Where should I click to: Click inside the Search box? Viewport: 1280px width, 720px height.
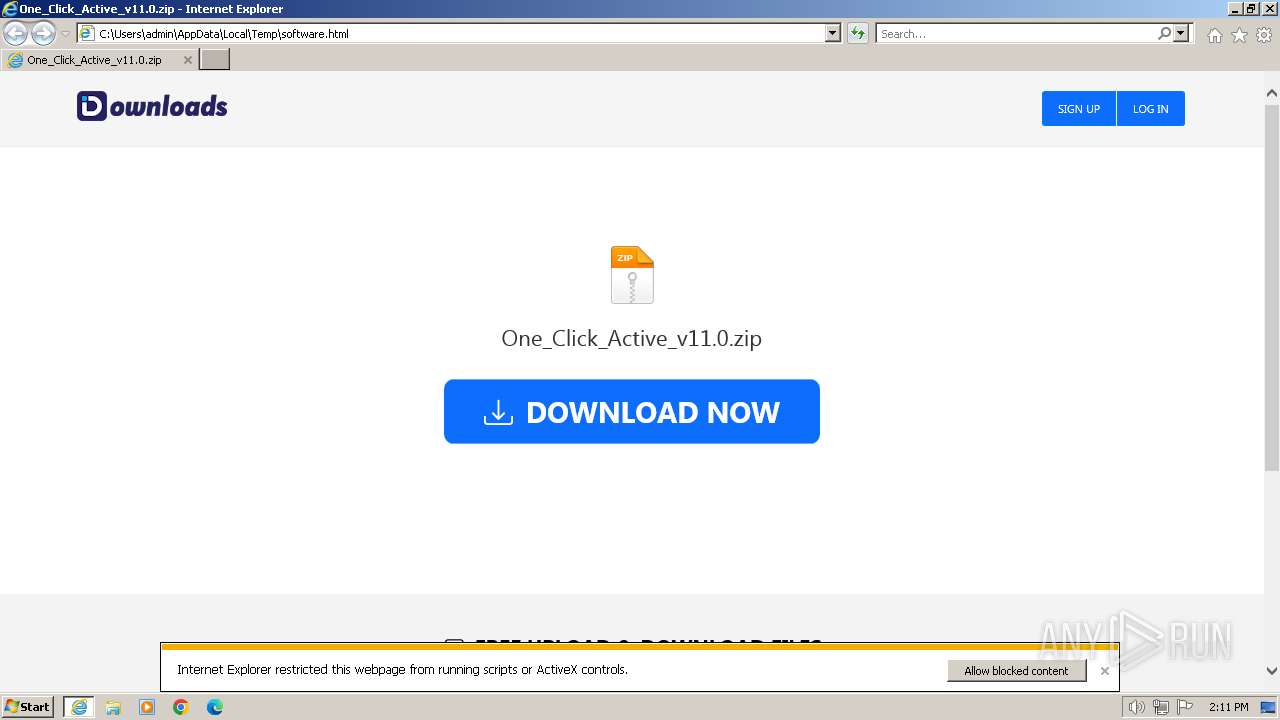[1015, 33]
